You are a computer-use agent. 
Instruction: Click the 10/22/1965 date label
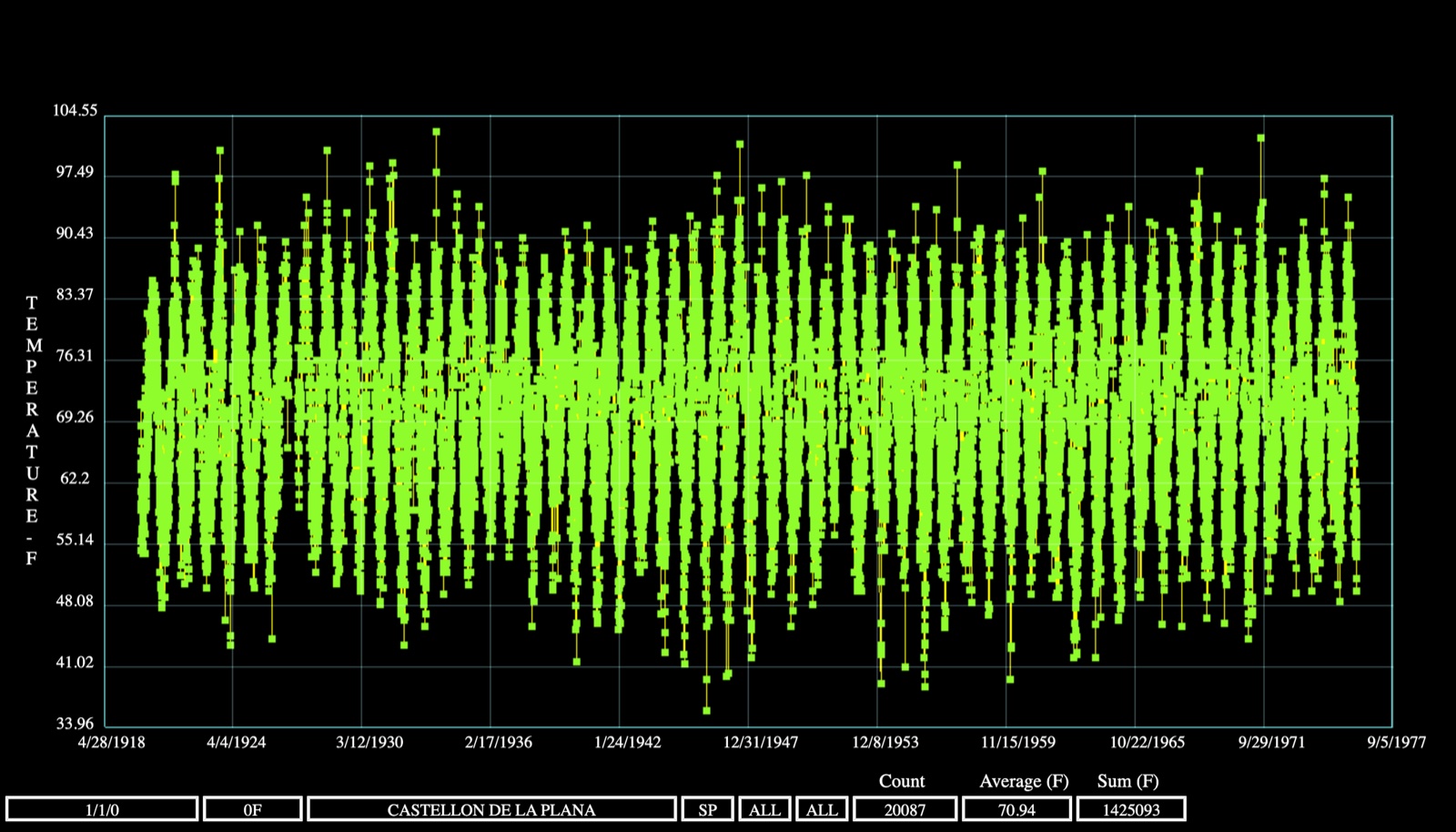click(1148, 742)
